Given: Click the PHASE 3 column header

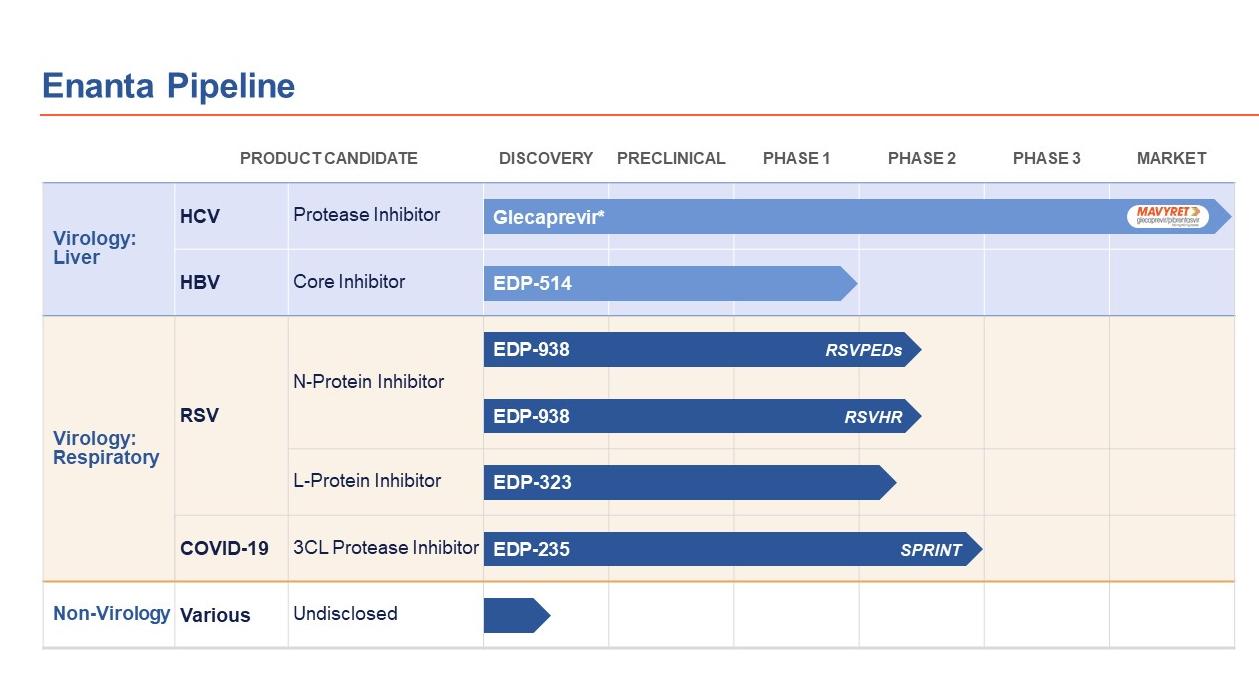Looking at the screenshot, I should (1046, 158).
